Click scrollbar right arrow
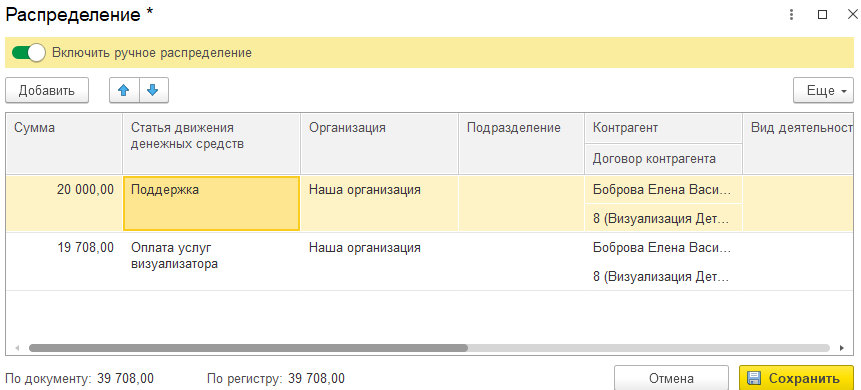The width and height of the screenshot is (861, 390). coord(841,348)
